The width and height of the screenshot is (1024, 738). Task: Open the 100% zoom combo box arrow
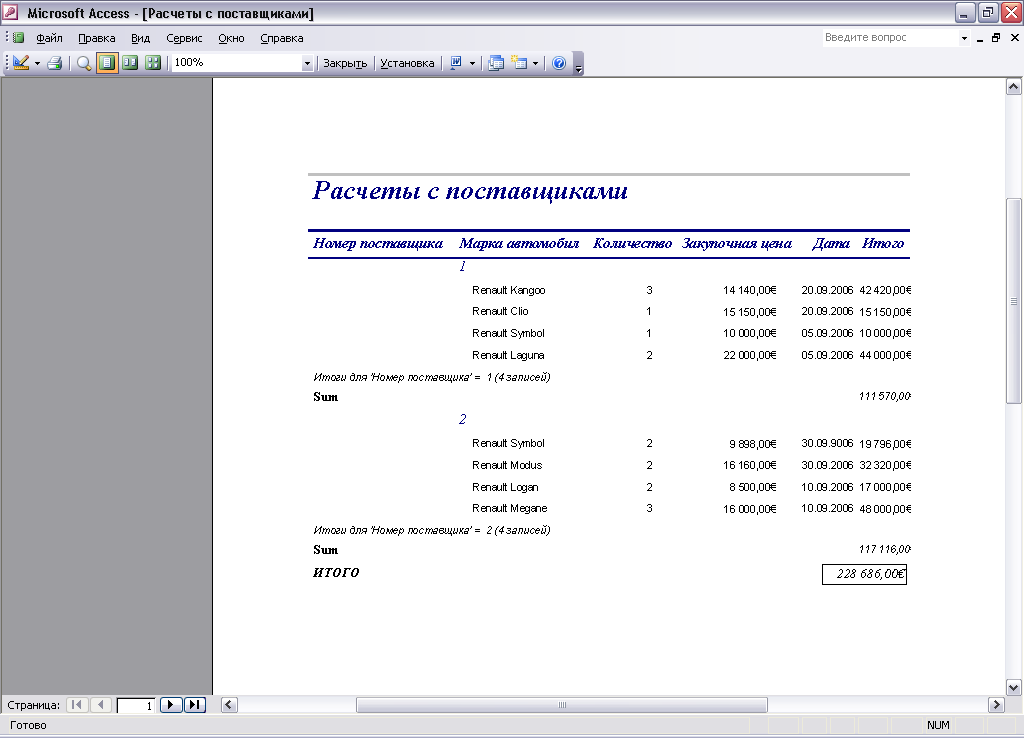pyautogui.click(x=307, y=63)
